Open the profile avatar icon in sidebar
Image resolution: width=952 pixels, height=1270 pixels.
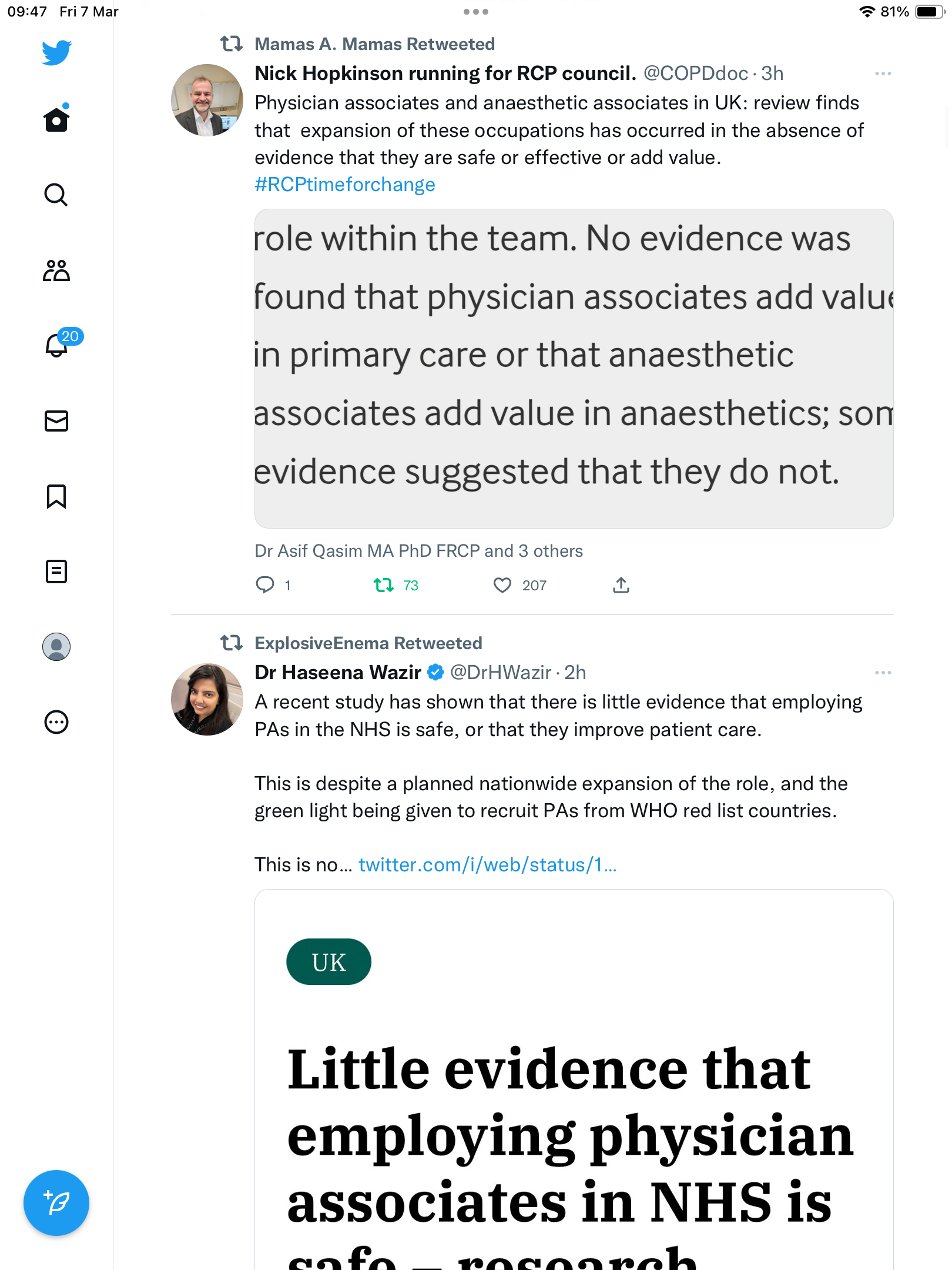click(56, 647)
